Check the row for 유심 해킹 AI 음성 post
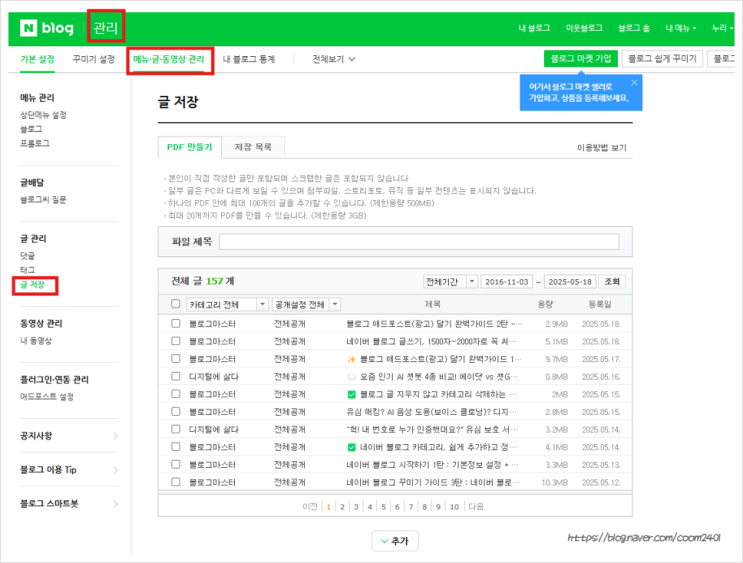This screenshot has width=743, height=563. pyautogui.click(x=176, y=411)
